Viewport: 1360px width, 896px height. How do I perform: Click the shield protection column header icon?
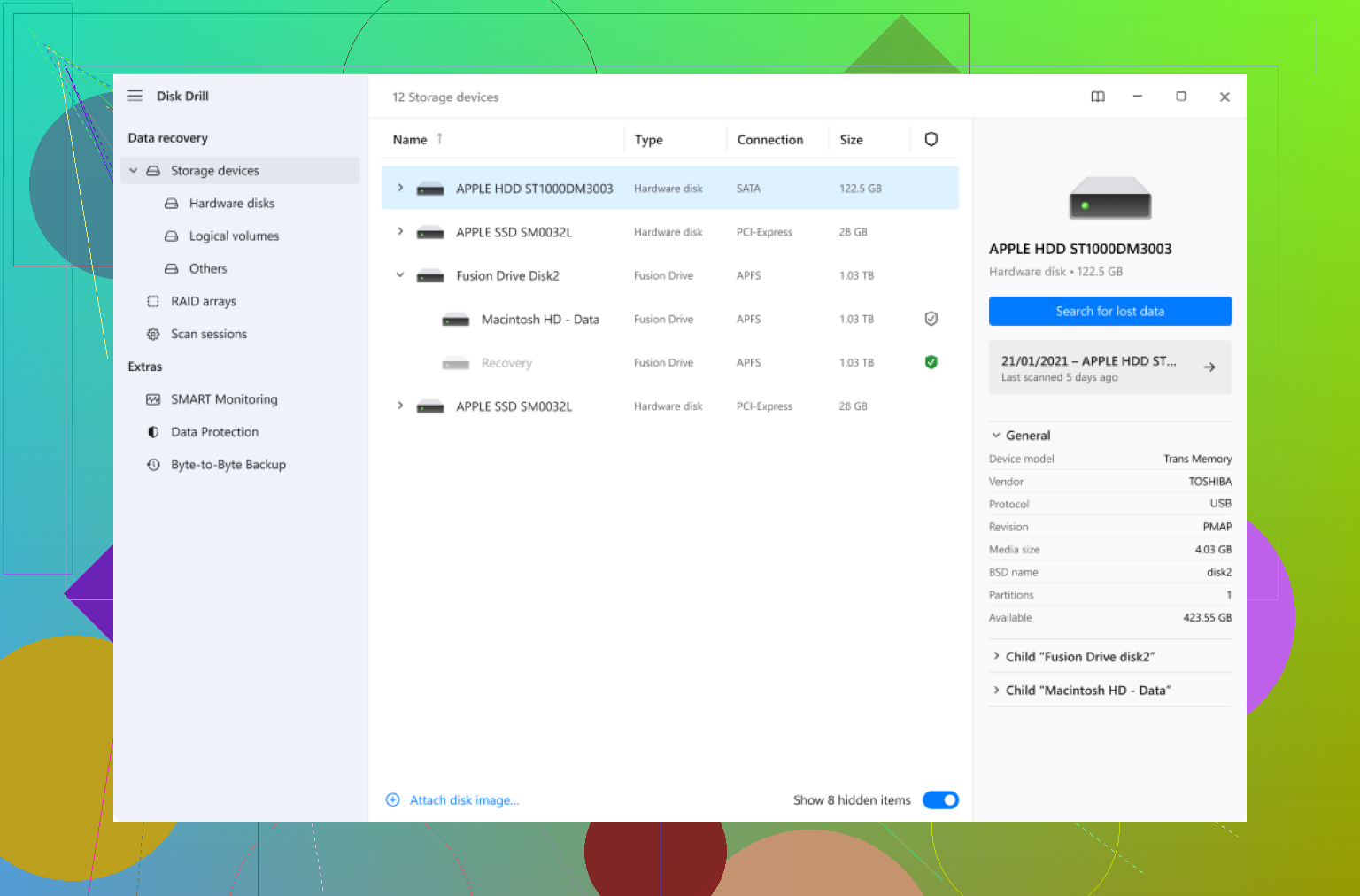931,139
